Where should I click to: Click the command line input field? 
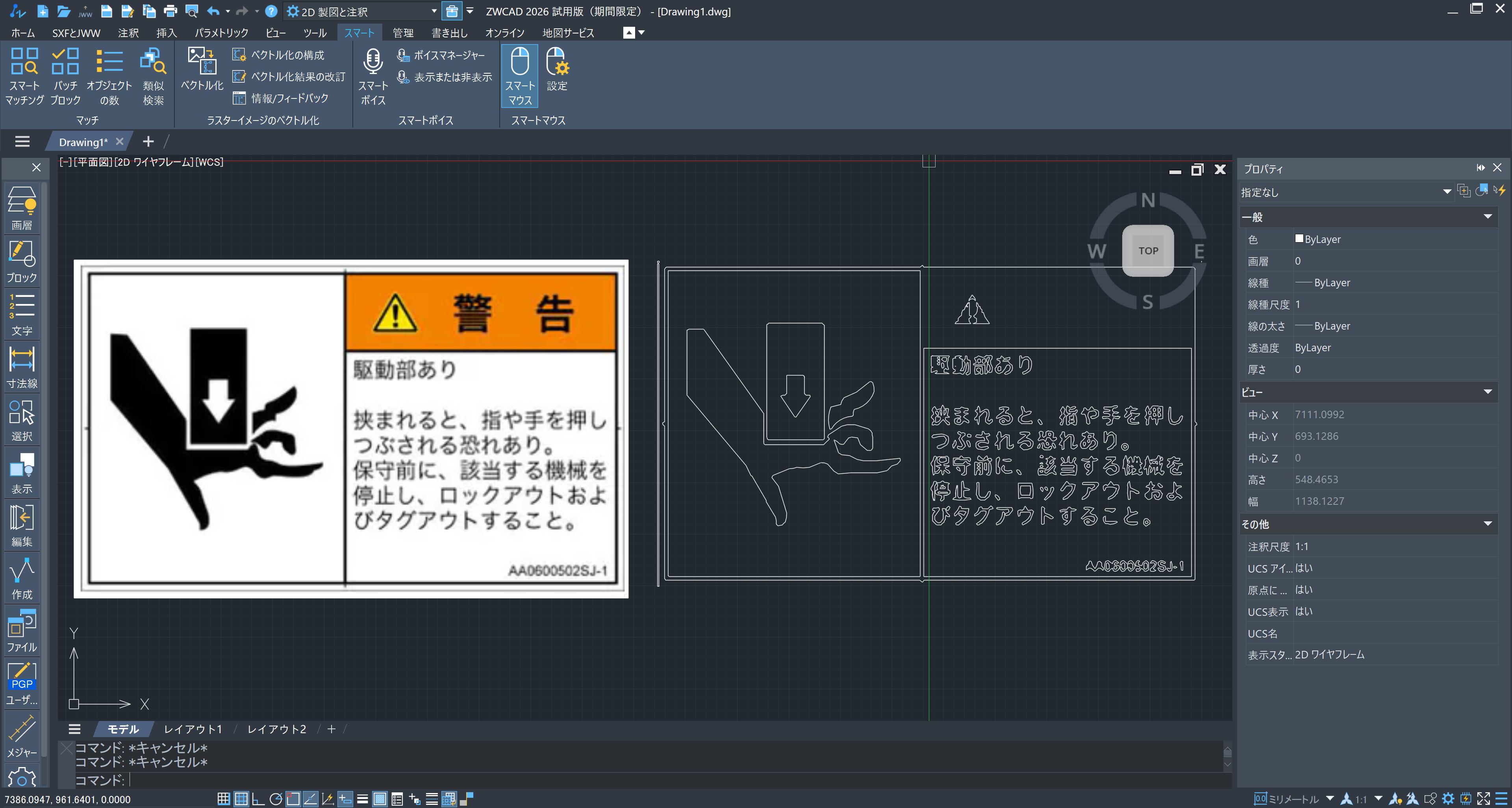(x=675, y=780)
